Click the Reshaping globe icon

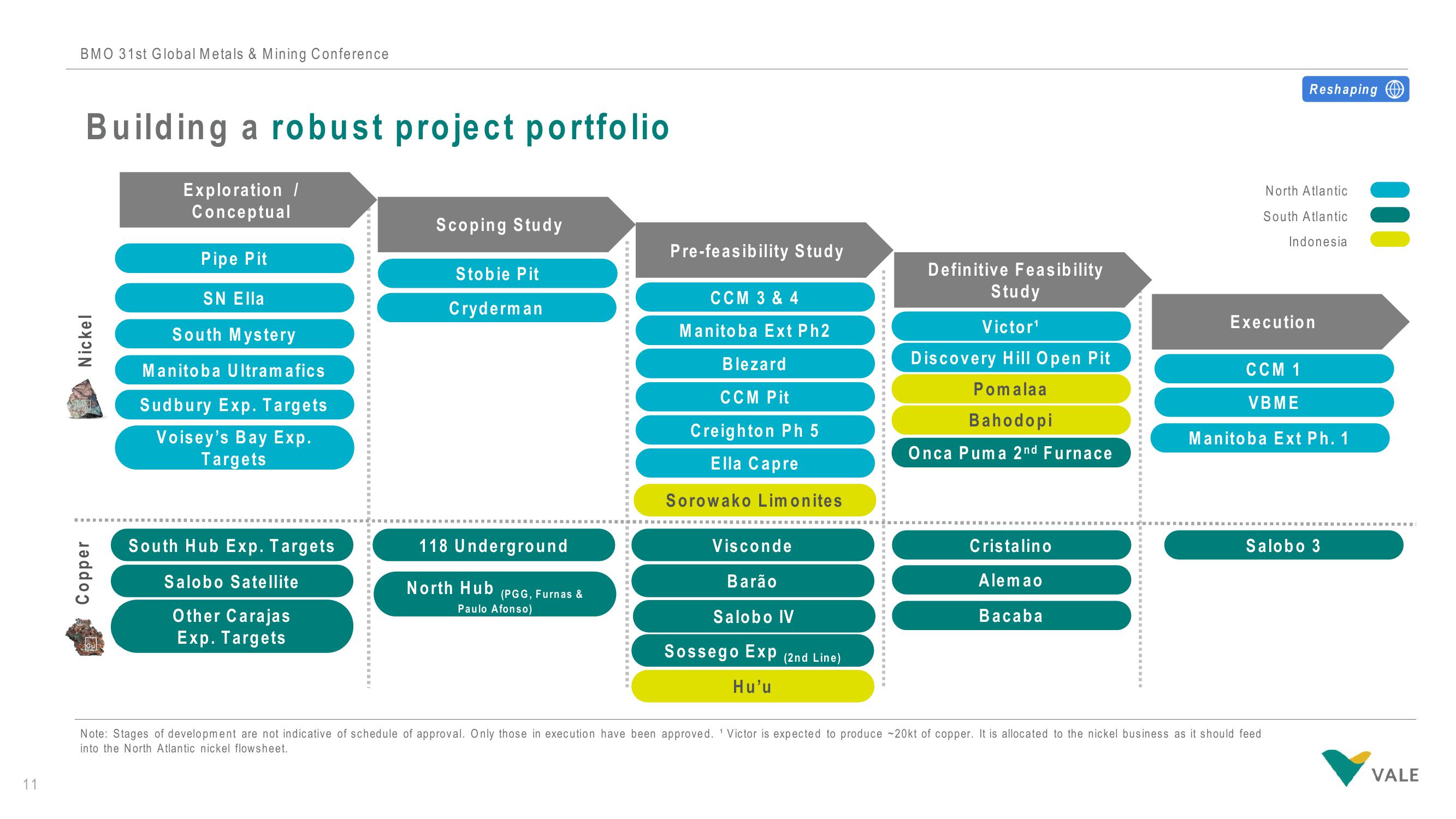1394,90
